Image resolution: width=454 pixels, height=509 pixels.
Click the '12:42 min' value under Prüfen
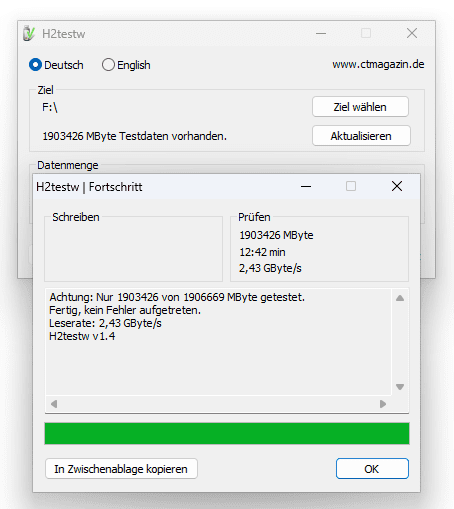click(262, 252)
